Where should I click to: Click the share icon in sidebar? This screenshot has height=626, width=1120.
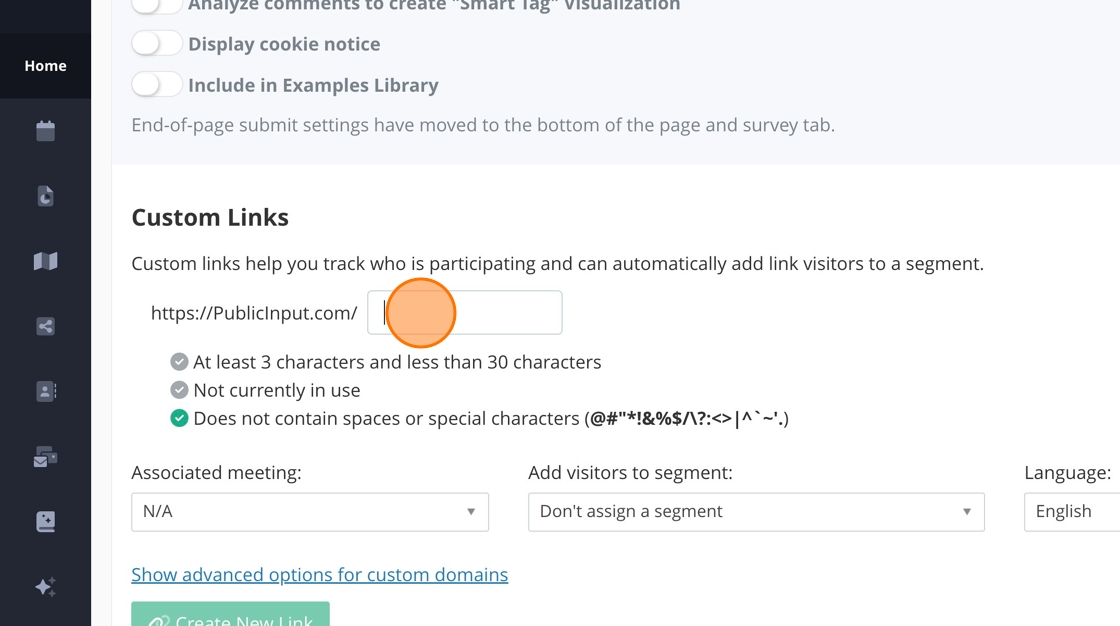45,326
